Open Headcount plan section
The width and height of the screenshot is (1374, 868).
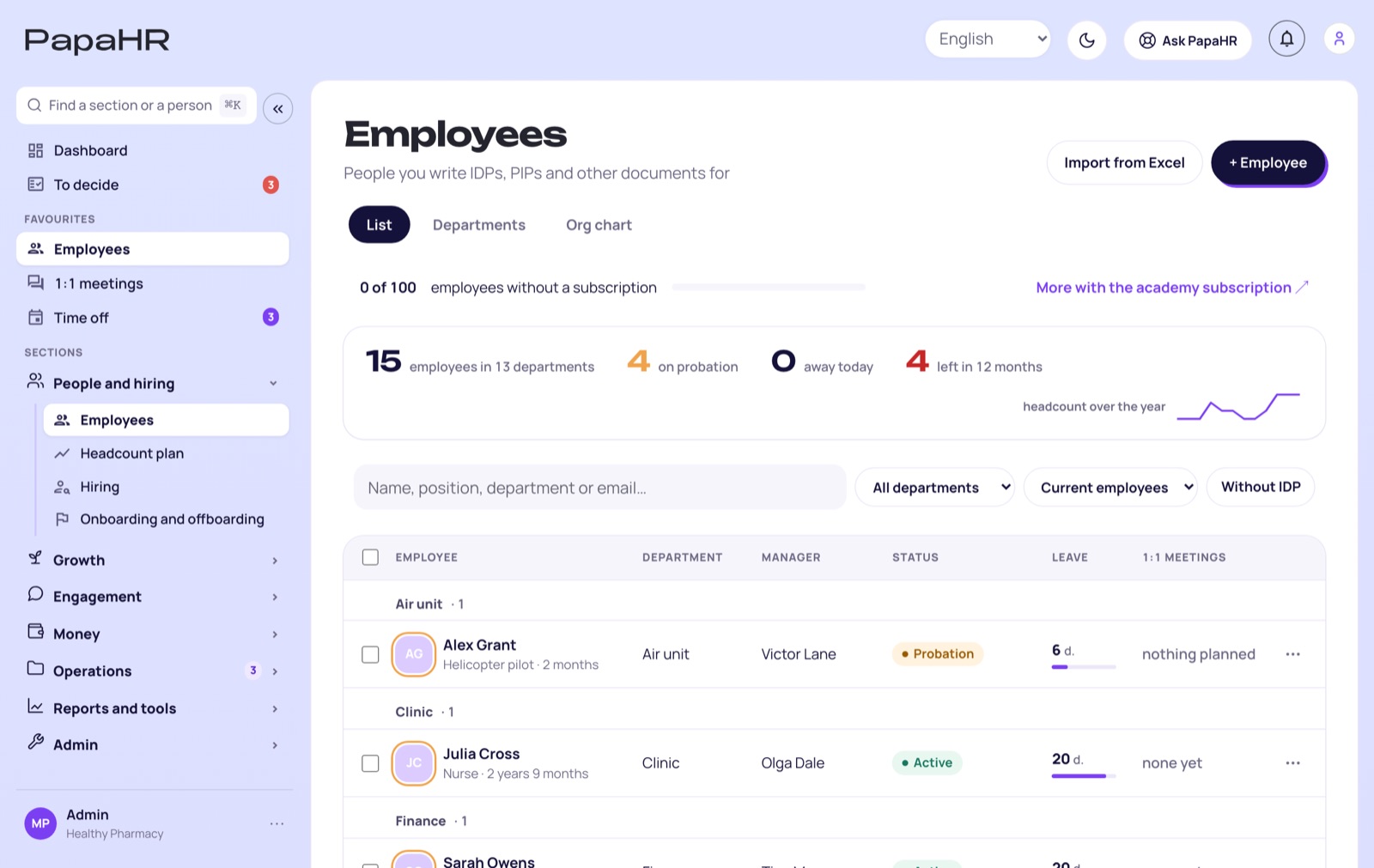[166, 453]
